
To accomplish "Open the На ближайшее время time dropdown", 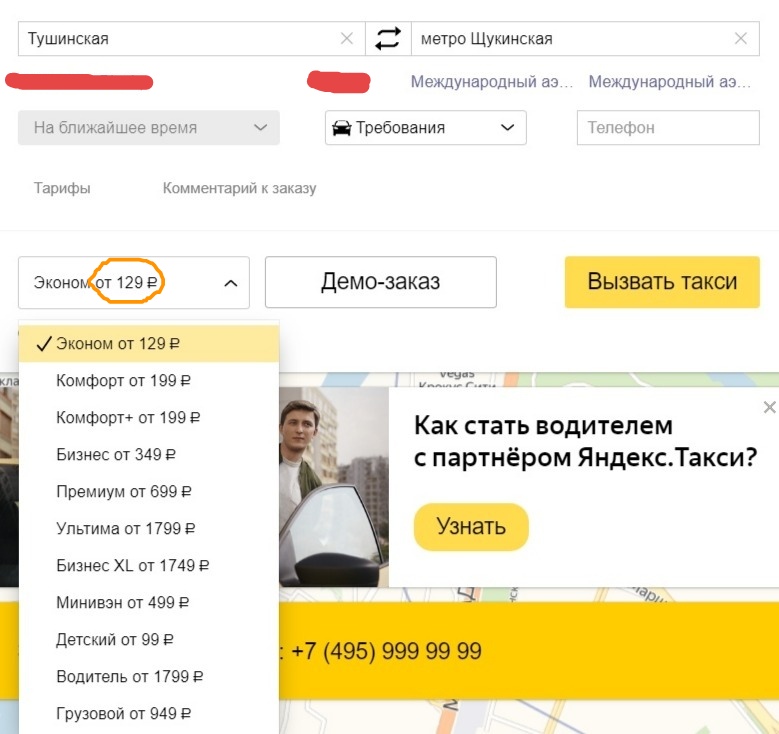I will tap(149, 128).
